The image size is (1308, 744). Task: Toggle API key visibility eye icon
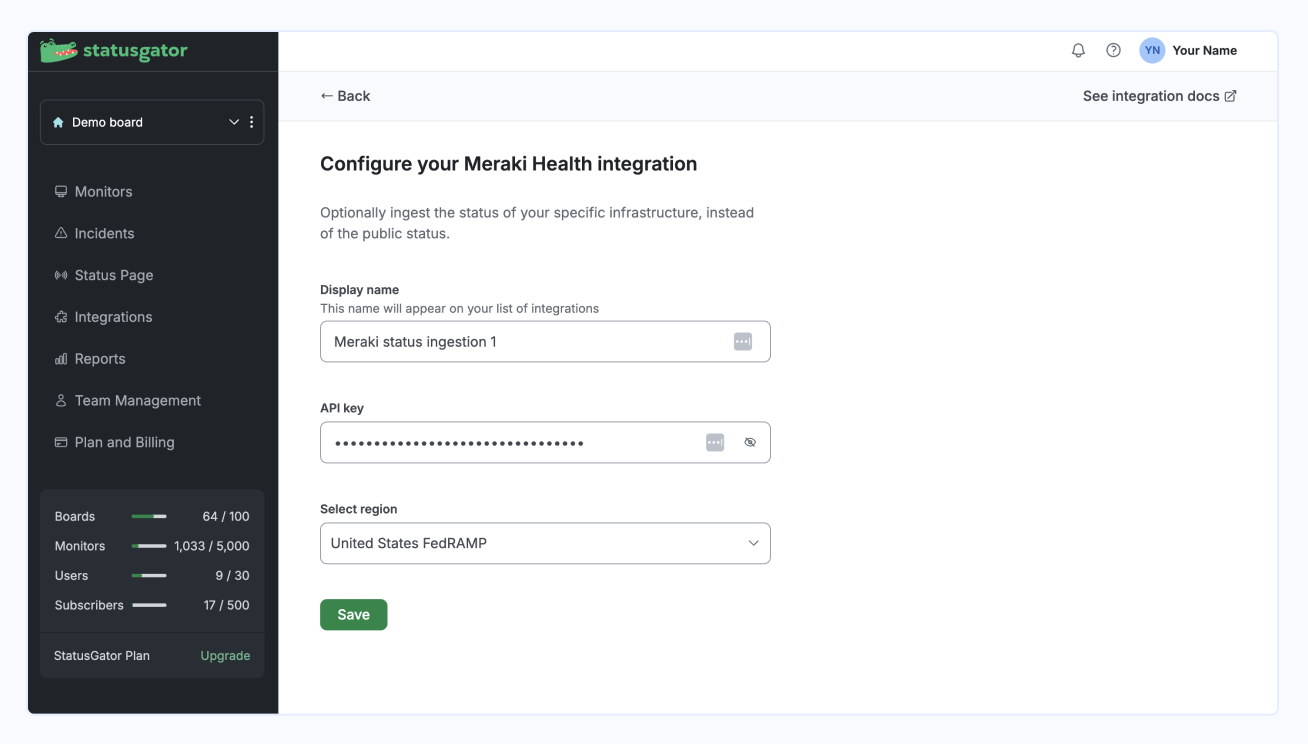[750, 442]
